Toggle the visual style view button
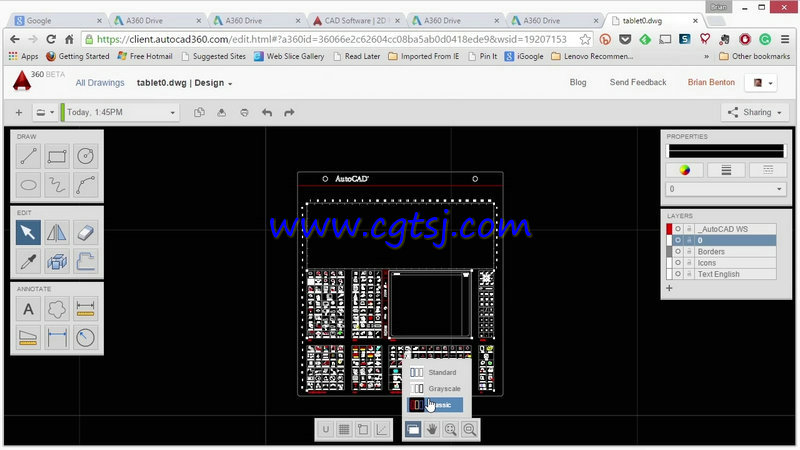 (413, 430)
